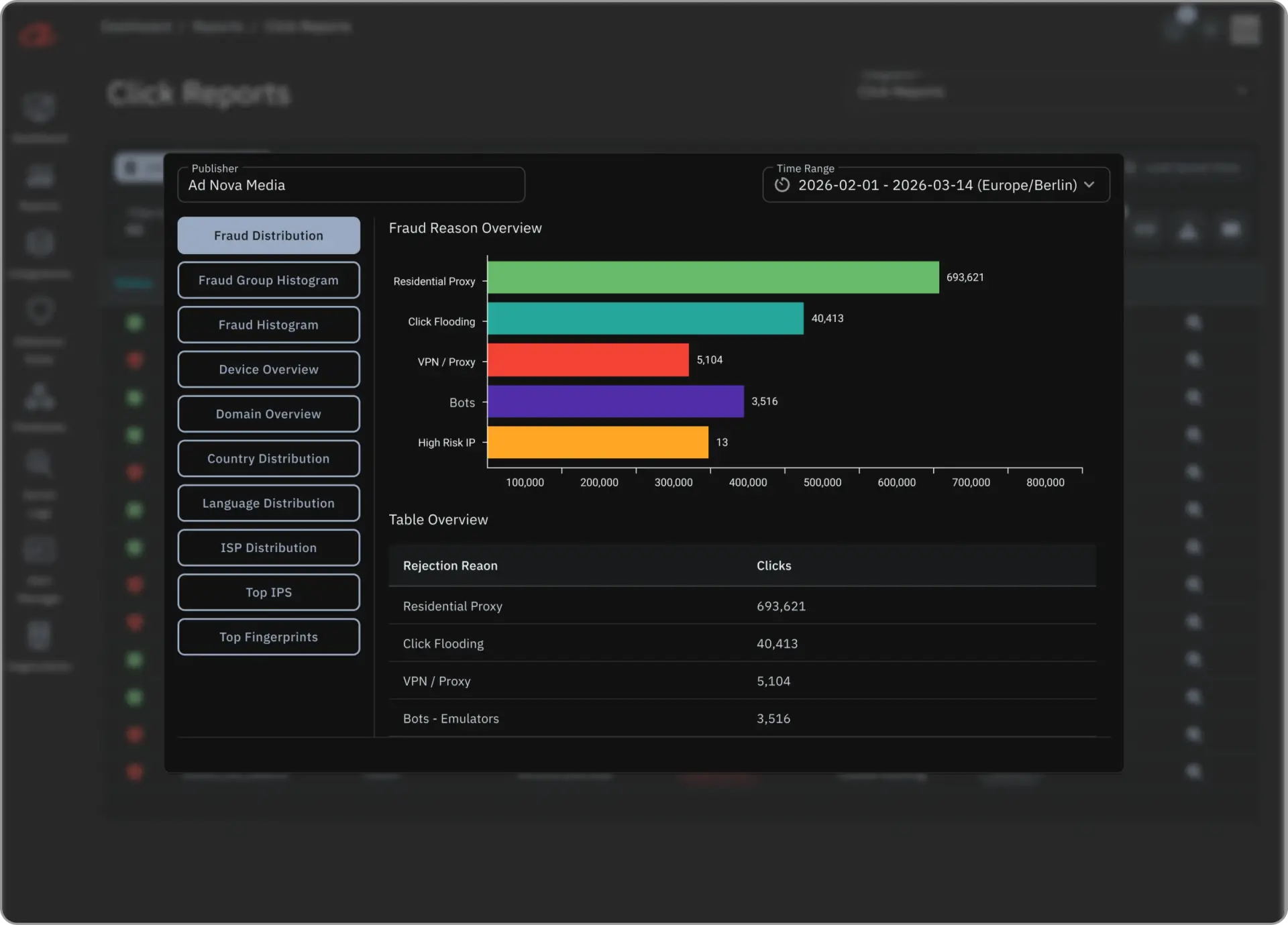The width and height of the screenshot is (1288, 925).
Task: Open the Publisher field Ad Nova Media
Action: [351, 185]
